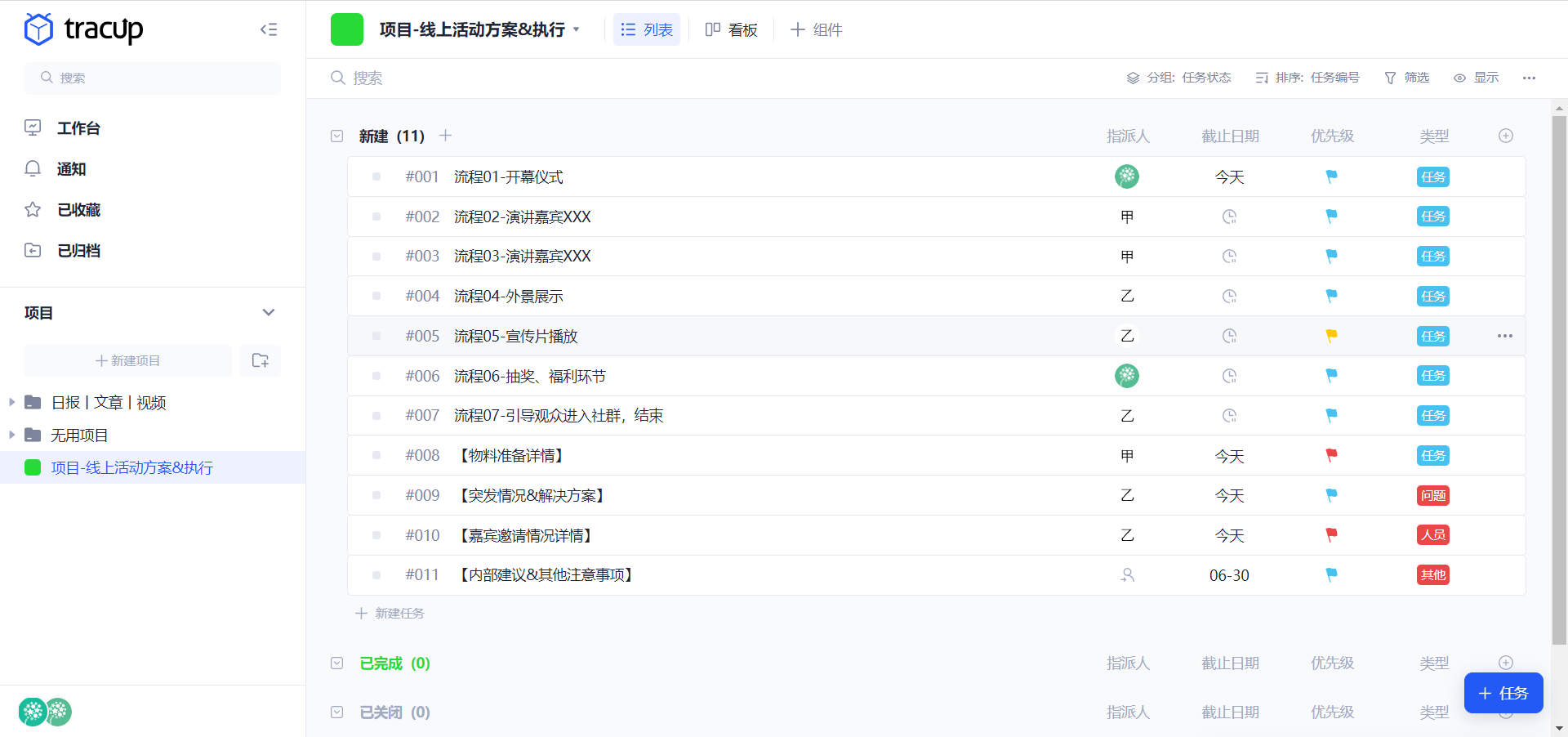This screenshot has width=1568, height=737.
Task: Collapse the 已完成 (0) group
Action: (x=337, y=663)
